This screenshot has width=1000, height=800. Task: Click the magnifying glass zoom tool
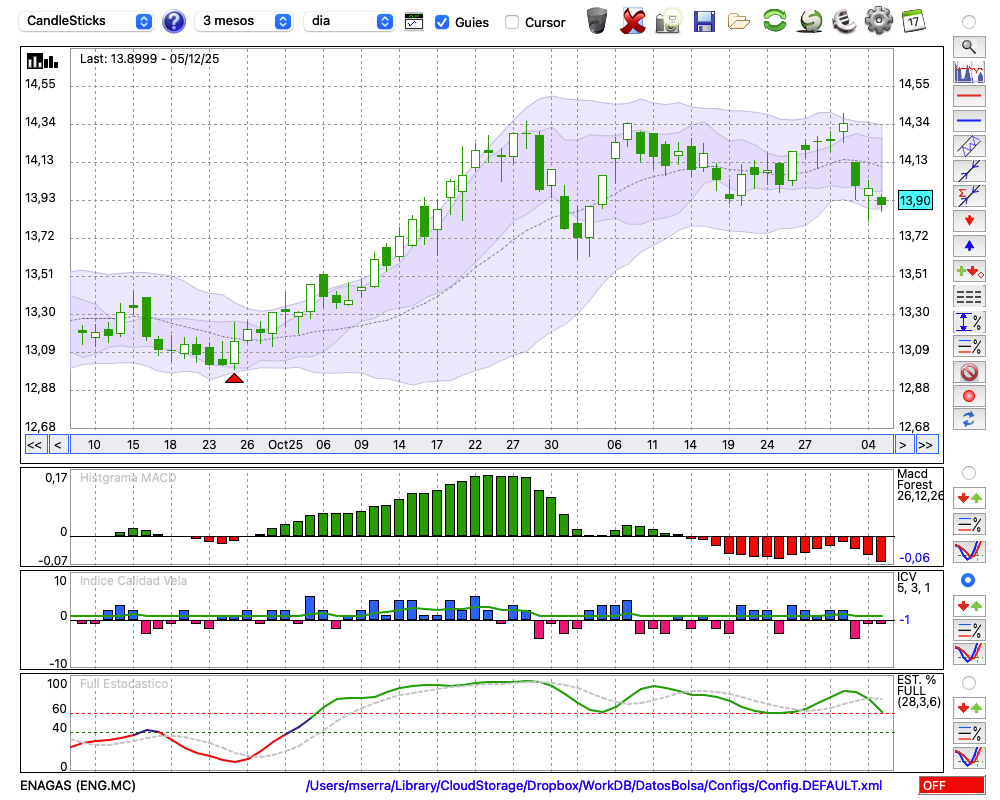point(968,46)
